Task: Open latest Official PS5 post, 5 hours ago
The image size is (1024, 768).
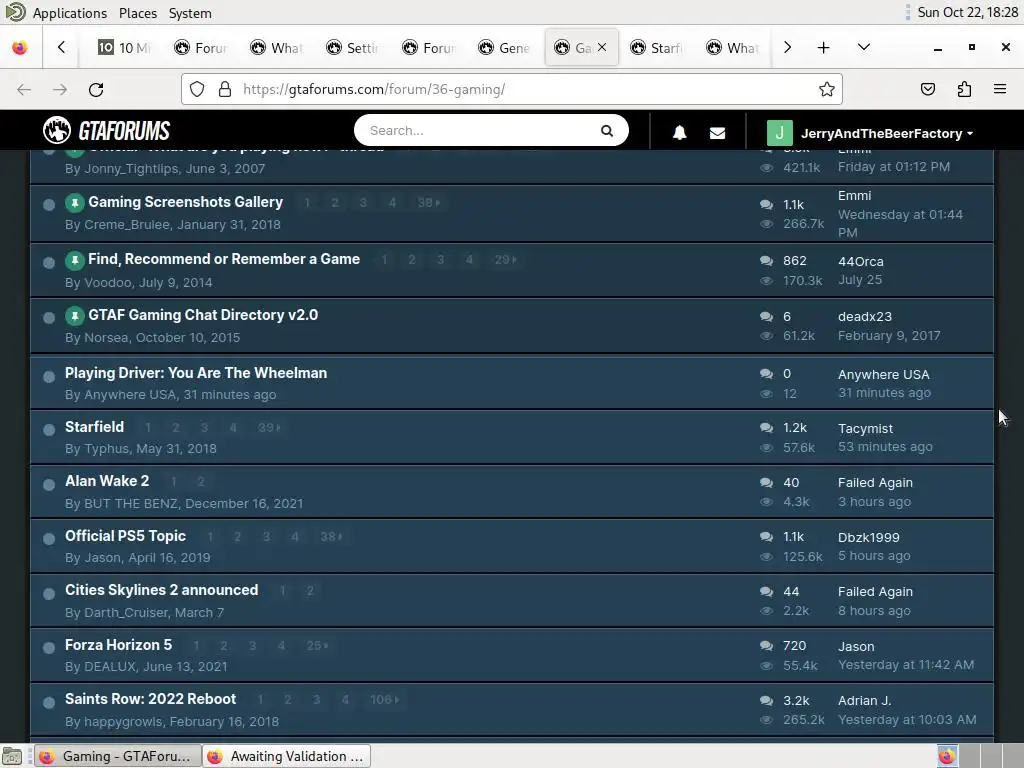Action: coord(874,556)
